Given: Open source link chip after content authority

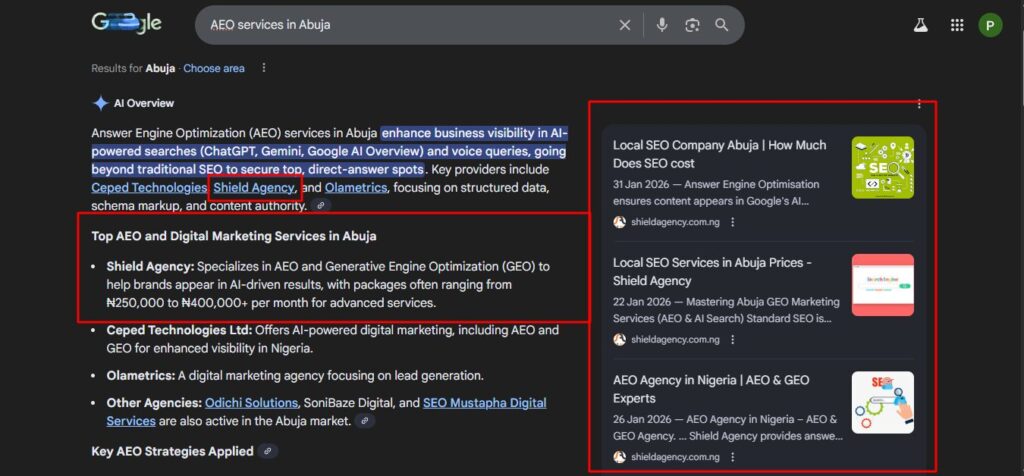Looking at the screenshot, I should 321,206.
